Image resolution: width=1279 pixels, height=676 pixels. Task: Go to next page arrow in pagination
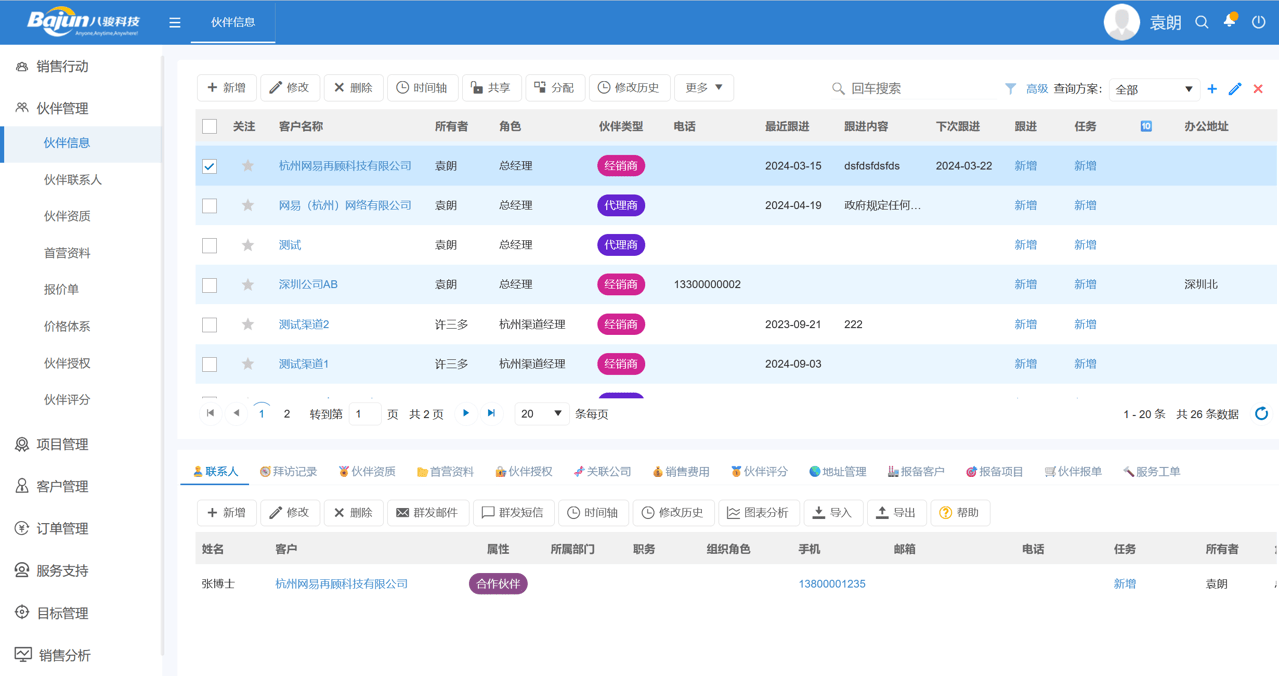(x=466, y=413)
